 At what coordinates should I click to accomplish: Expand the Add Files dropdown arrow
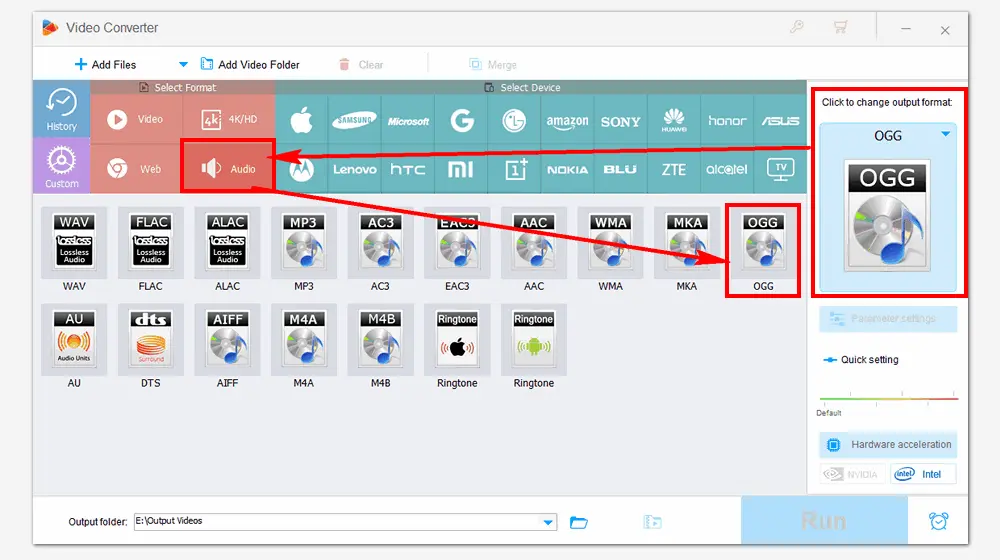coord(183,64)
